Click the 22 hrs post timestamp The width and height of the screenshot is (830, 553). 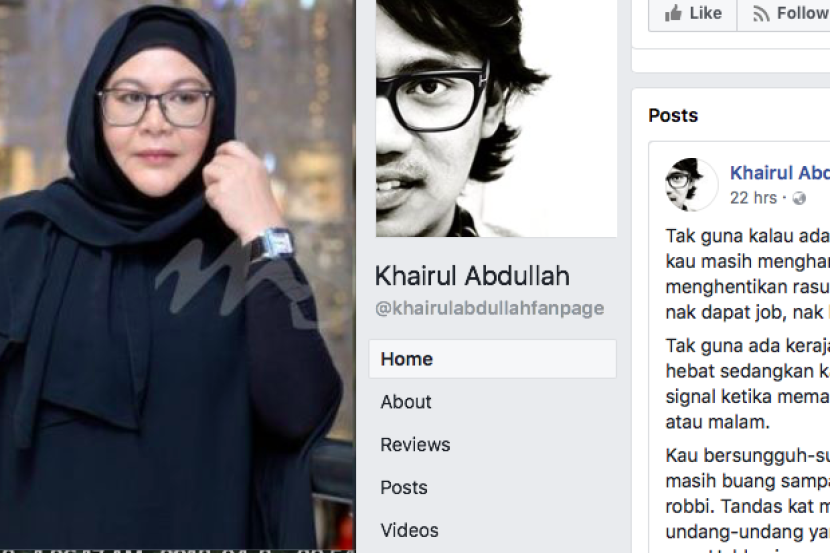coord(753,198)
